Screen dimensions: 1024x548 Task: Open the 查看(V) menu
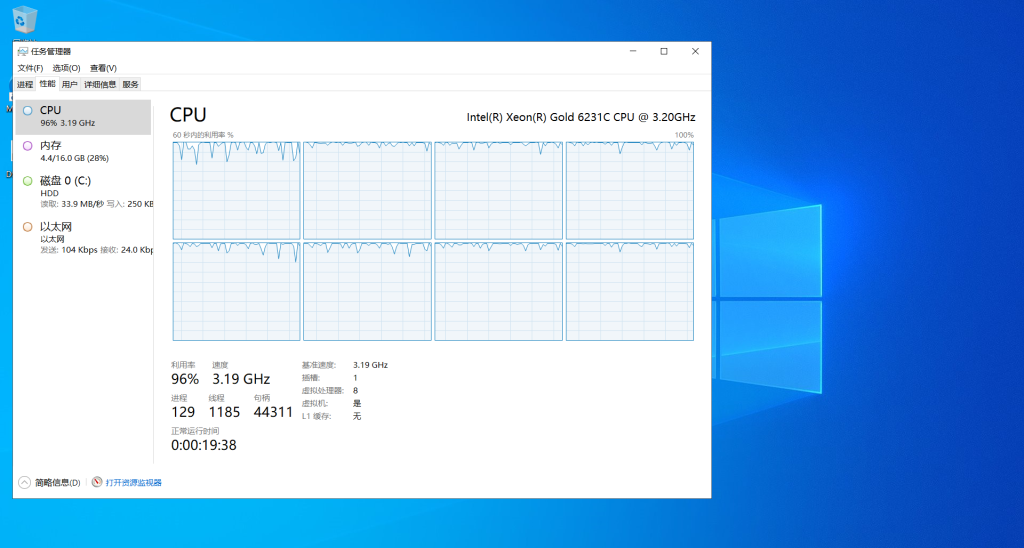point(103,68)
